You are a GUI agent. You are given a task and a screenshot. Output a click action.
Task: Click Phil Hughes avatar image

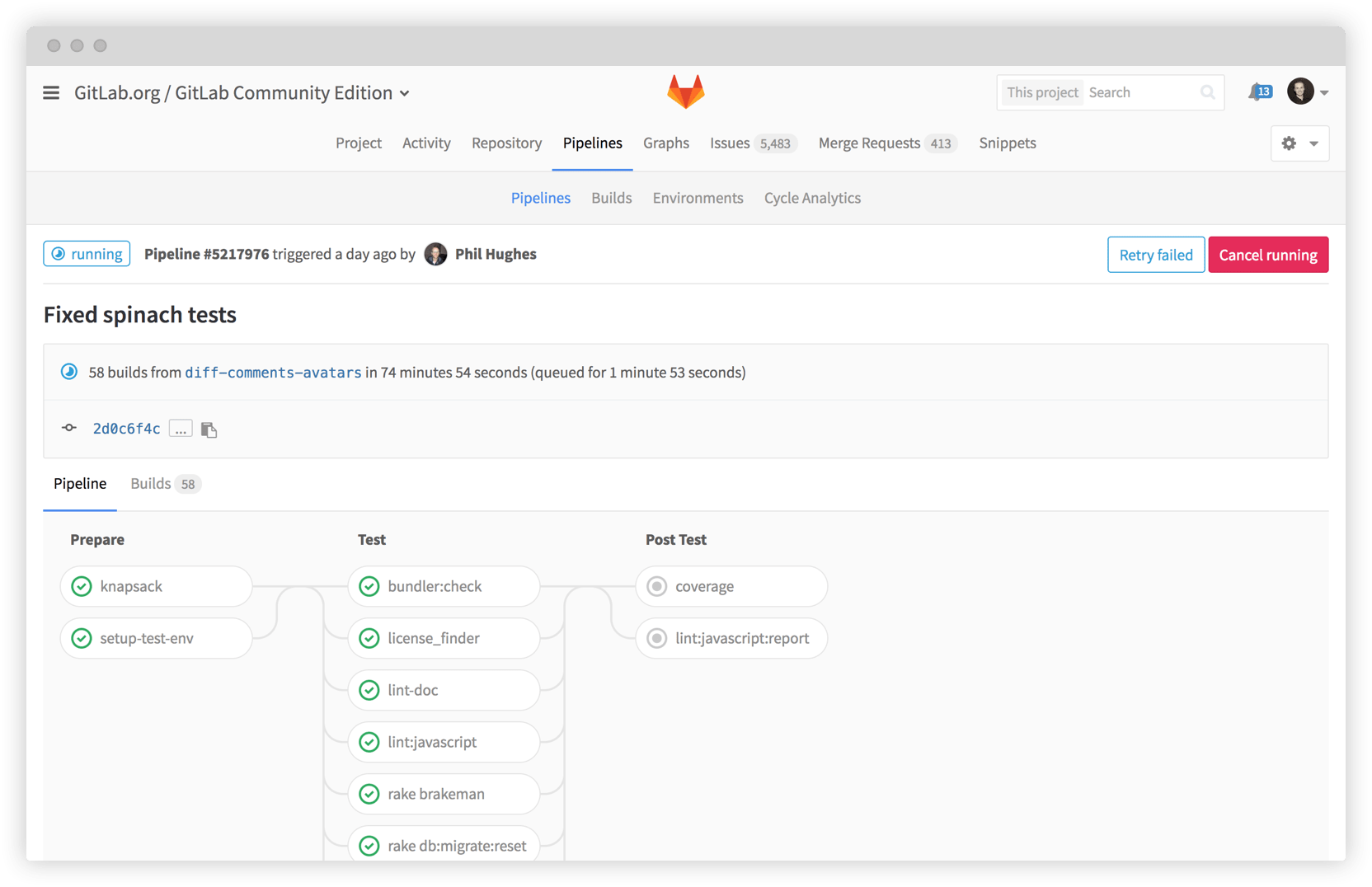435,254
